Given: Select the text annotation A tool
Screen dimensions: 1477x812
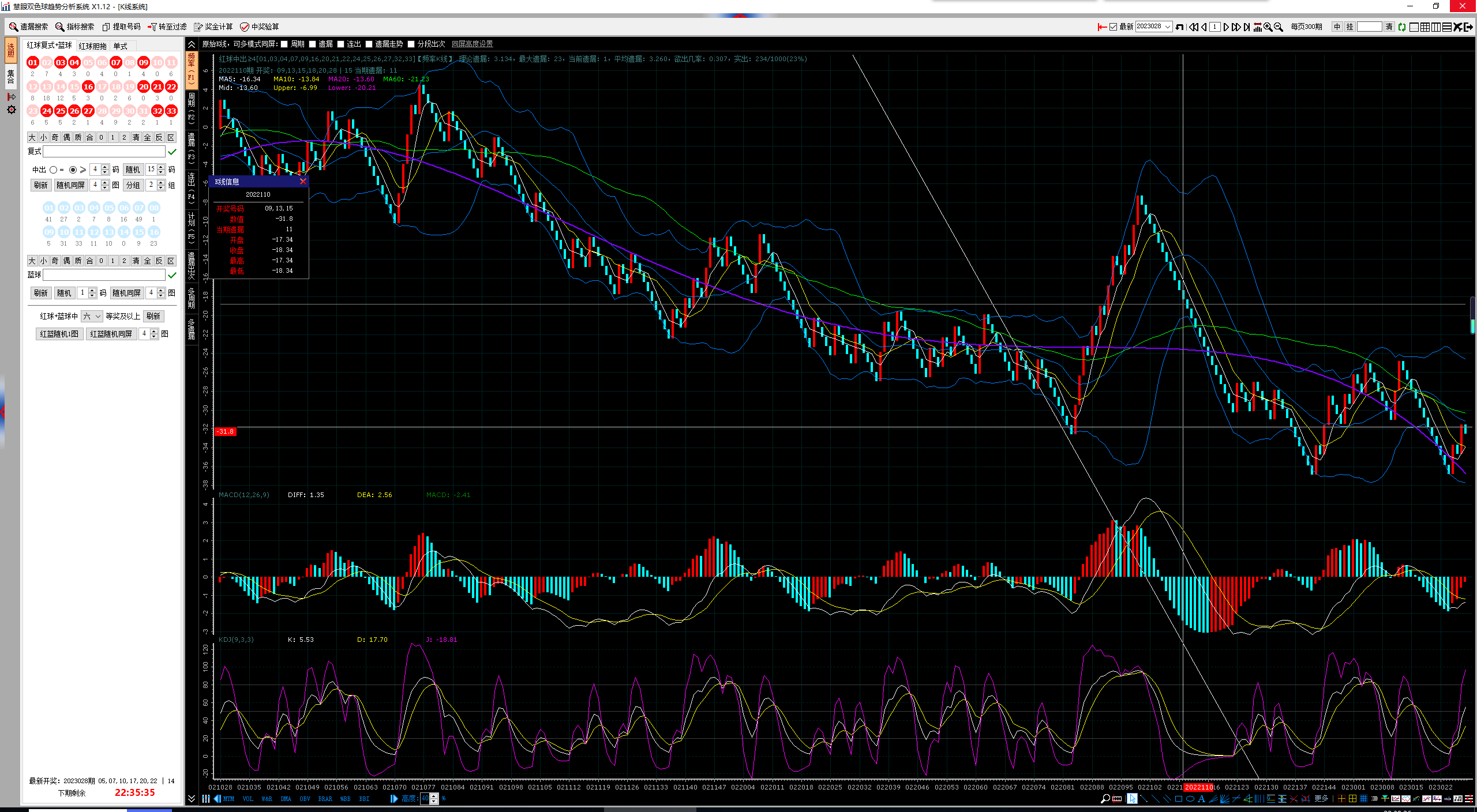Looking at the screenshot, I should coord(1201,799).
